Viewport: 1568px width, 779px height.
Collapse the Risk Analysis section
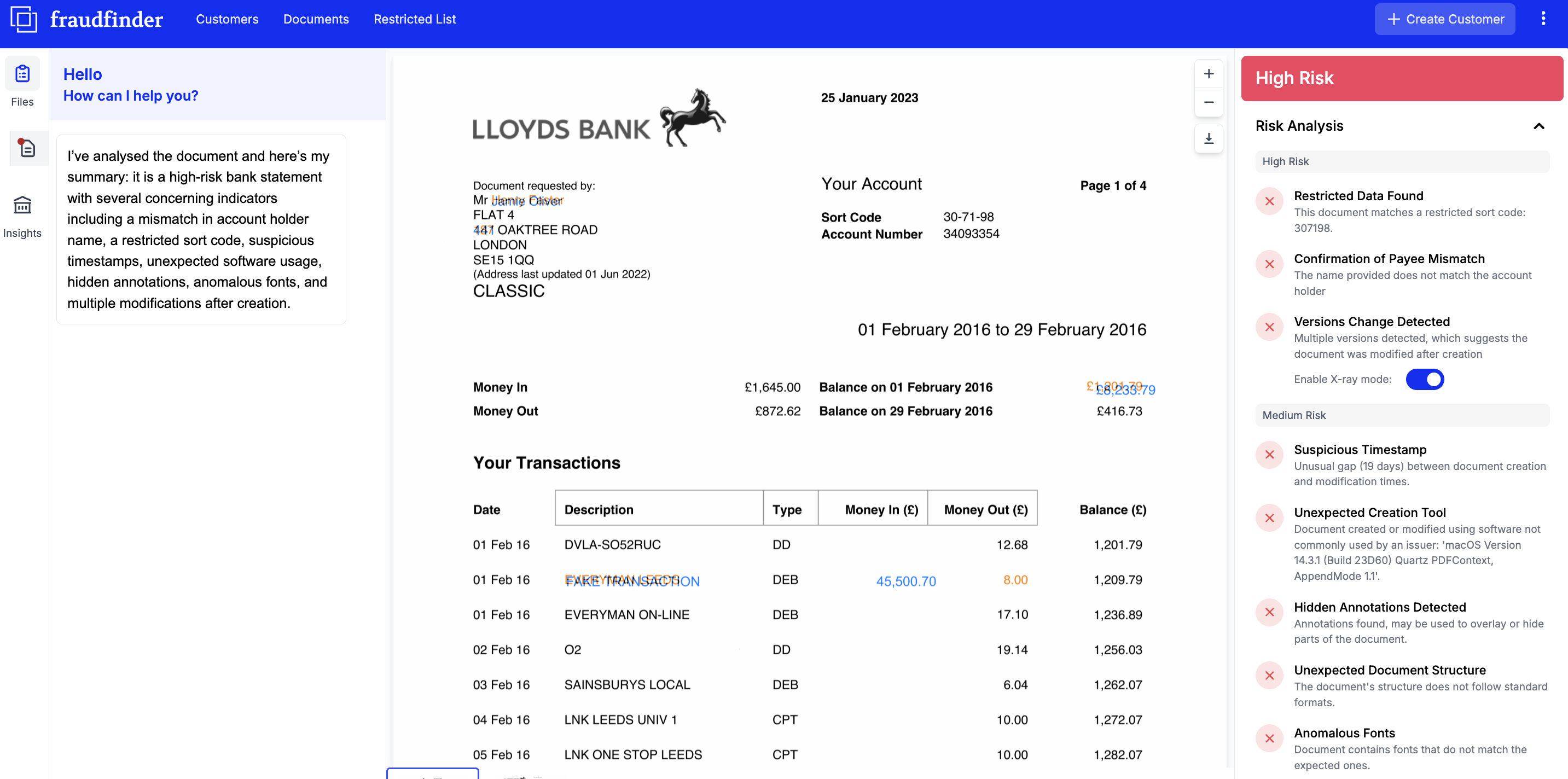[x=1540, y=126]
